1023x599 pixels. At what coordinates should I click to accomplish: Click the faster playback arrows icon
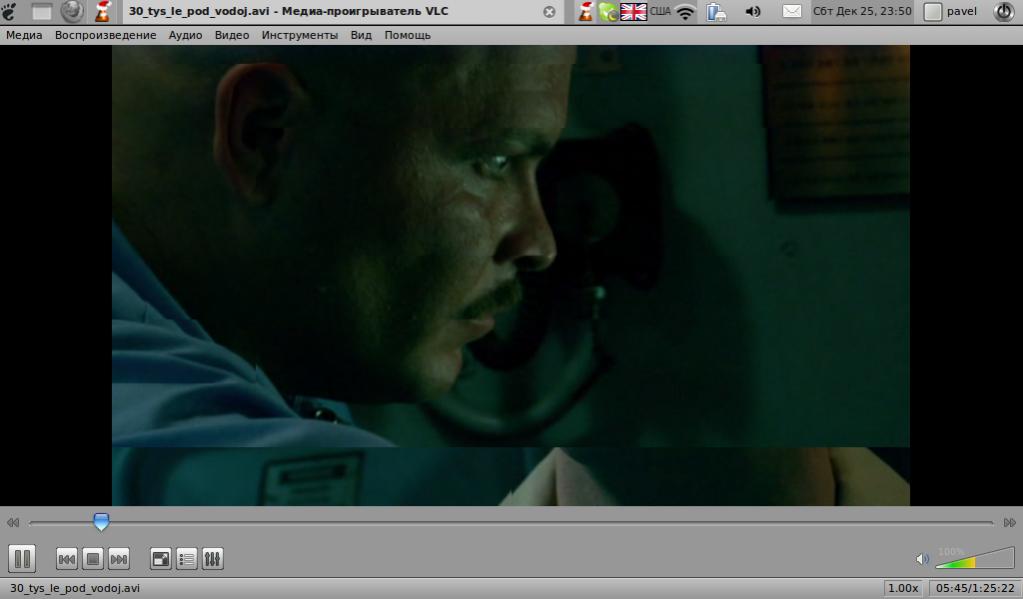pos(1009,522)
